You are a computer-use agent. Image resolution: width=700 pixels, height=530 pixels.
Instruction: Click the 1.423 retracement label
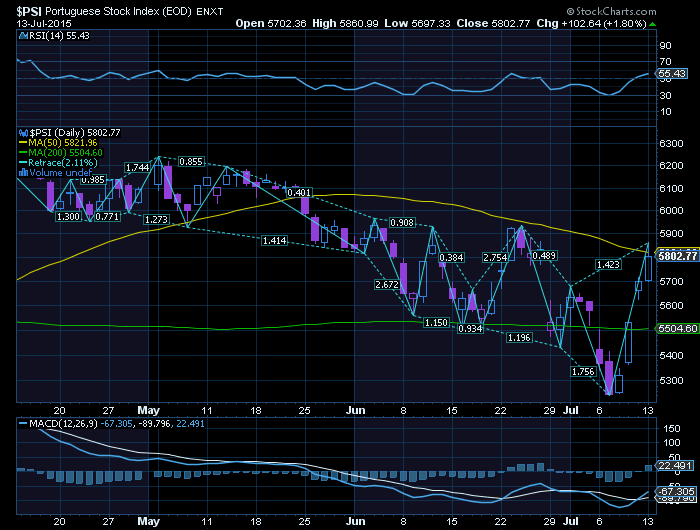(608, 265)
